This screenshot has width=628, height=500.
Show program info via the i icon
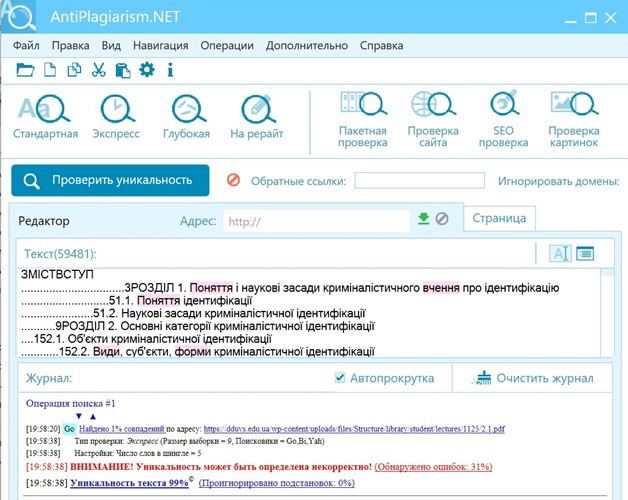pyautogui.click(x=170, y=70)
